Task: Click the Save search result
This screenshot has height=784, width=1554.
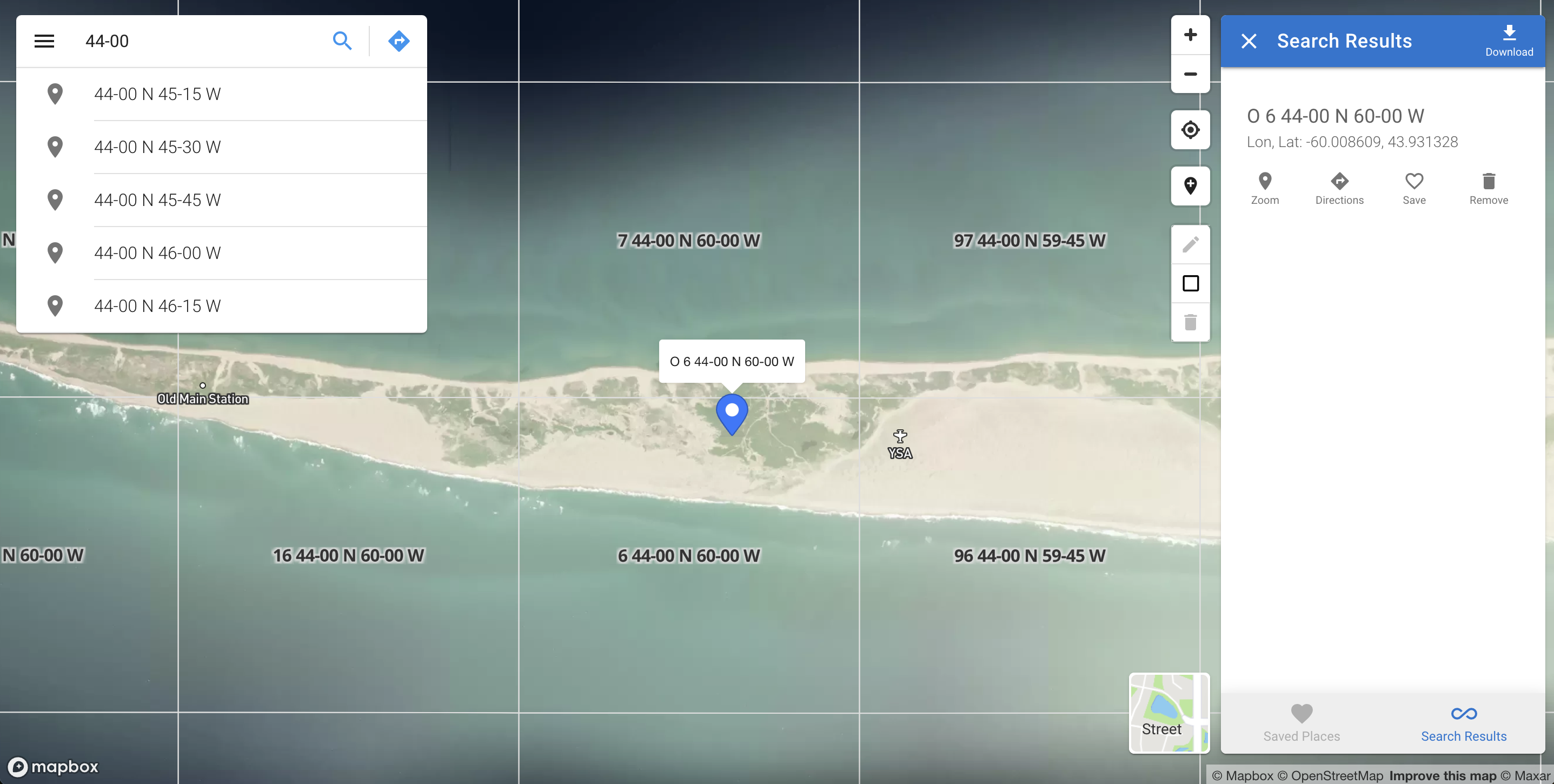Action: coord(1414,187)
